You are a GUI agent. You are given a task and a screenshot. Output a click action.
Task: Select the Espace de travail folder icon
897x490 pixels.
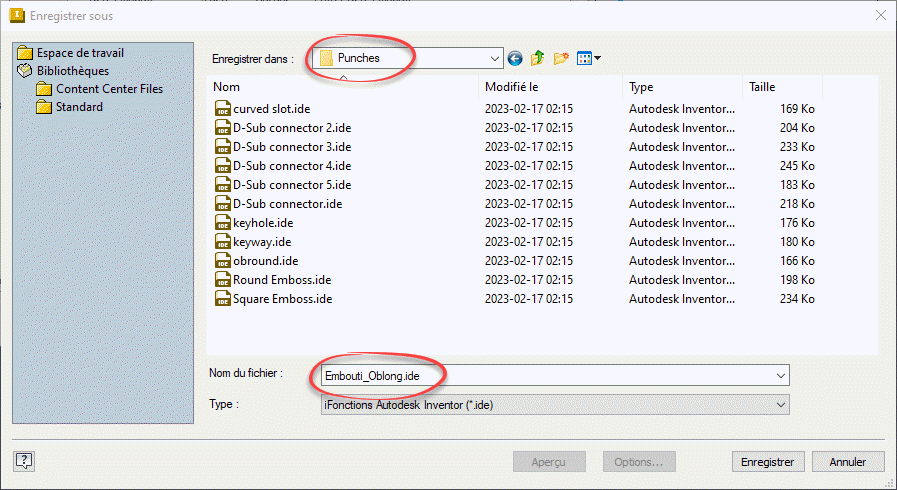(25, 53)
